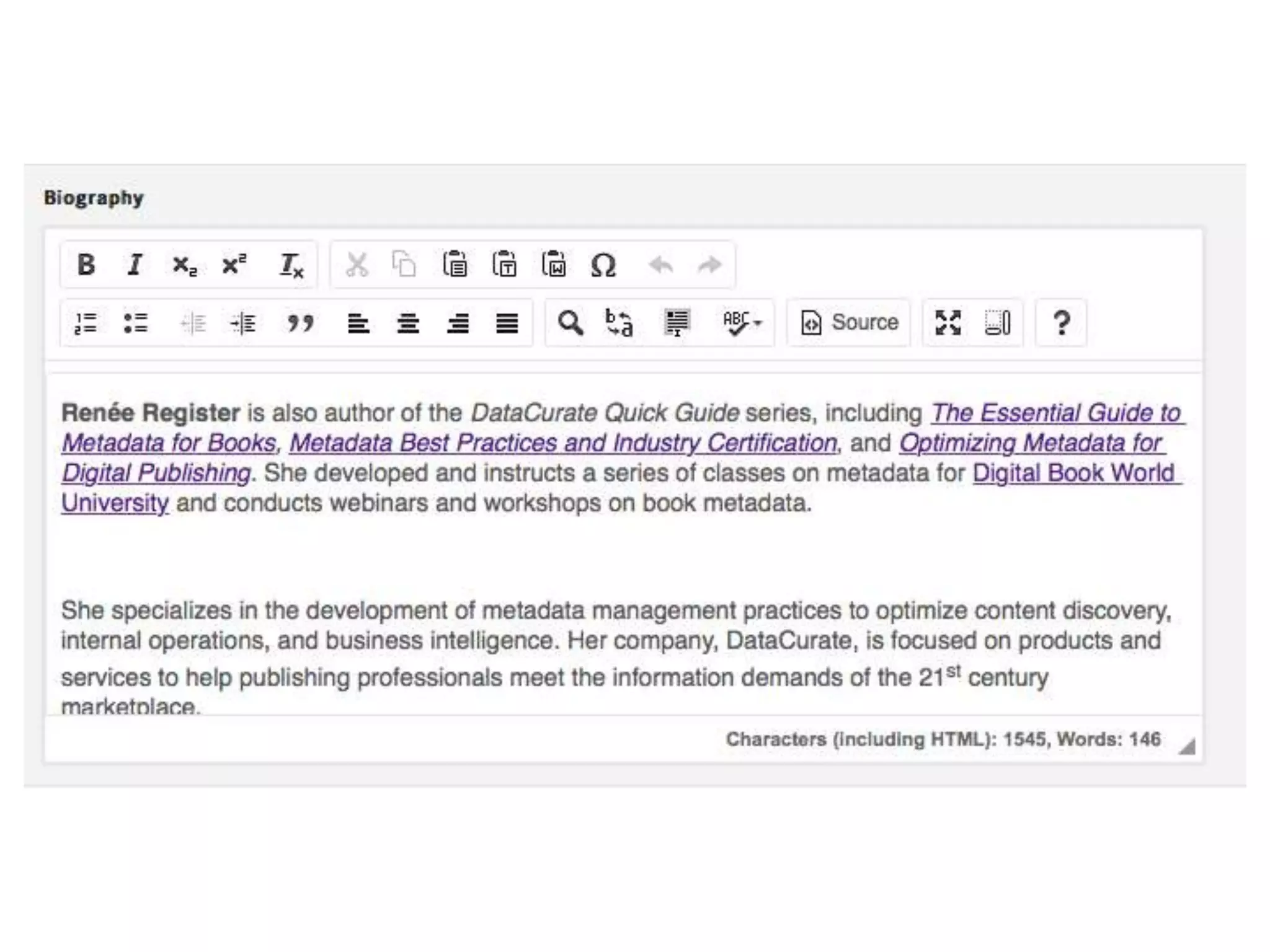Toggle the Show Blocks button

click(x=997, y=323)
